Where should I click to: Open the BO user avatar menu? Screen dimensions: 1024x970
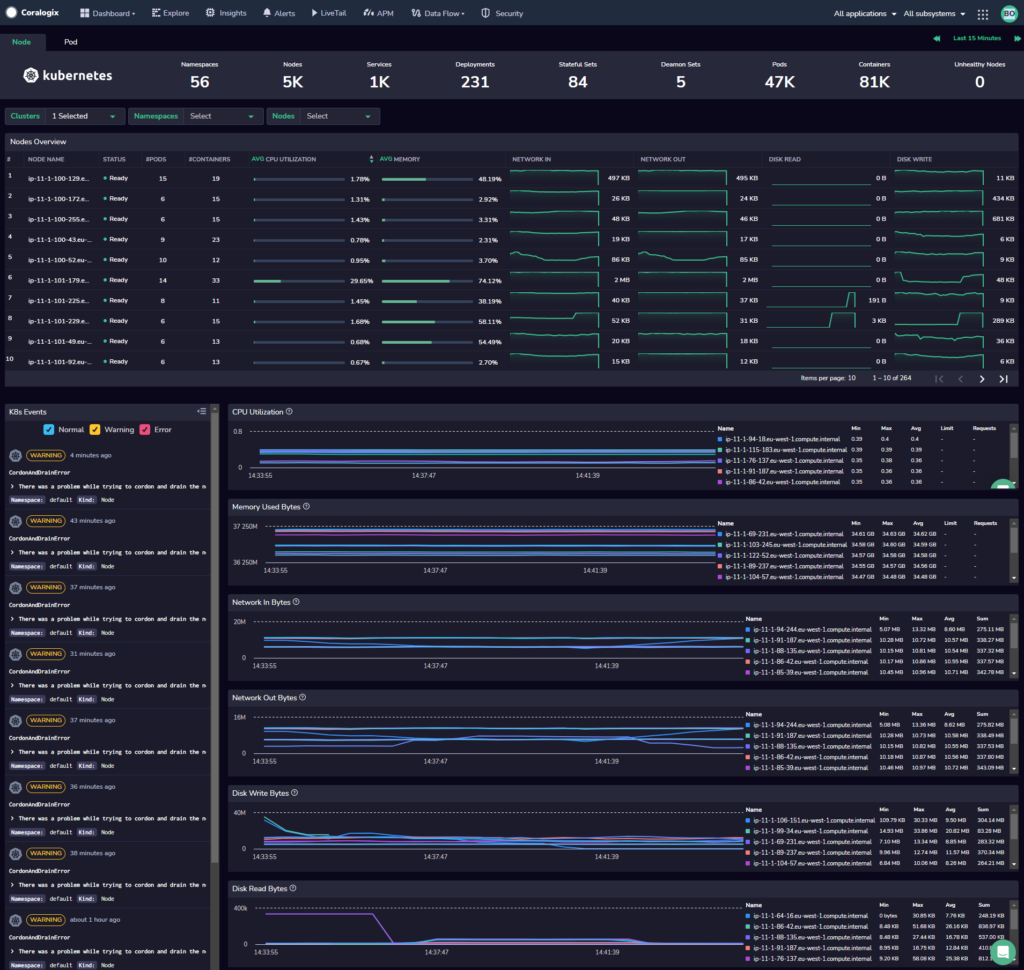1009,14
